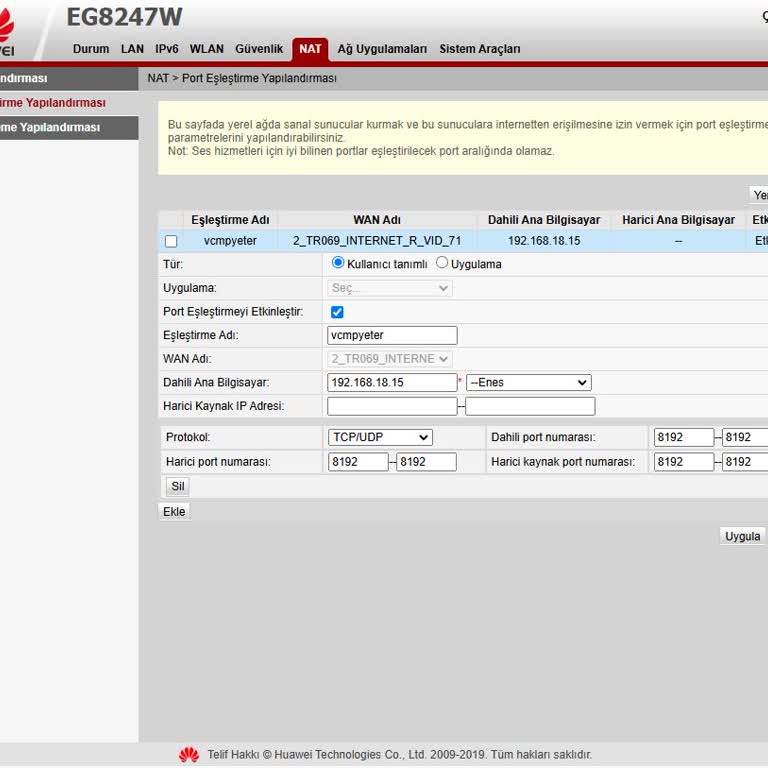This screenshot has width=768, height=768.
Task: Click the Huawei logo in header
Action: [x=7, y=32]
